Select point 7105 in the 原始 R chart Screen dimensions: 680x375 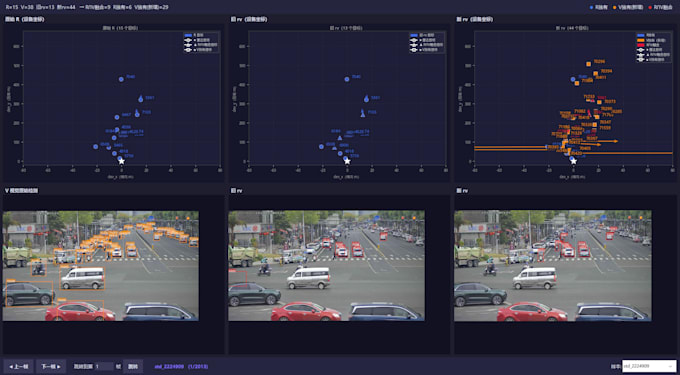(137, 114)
